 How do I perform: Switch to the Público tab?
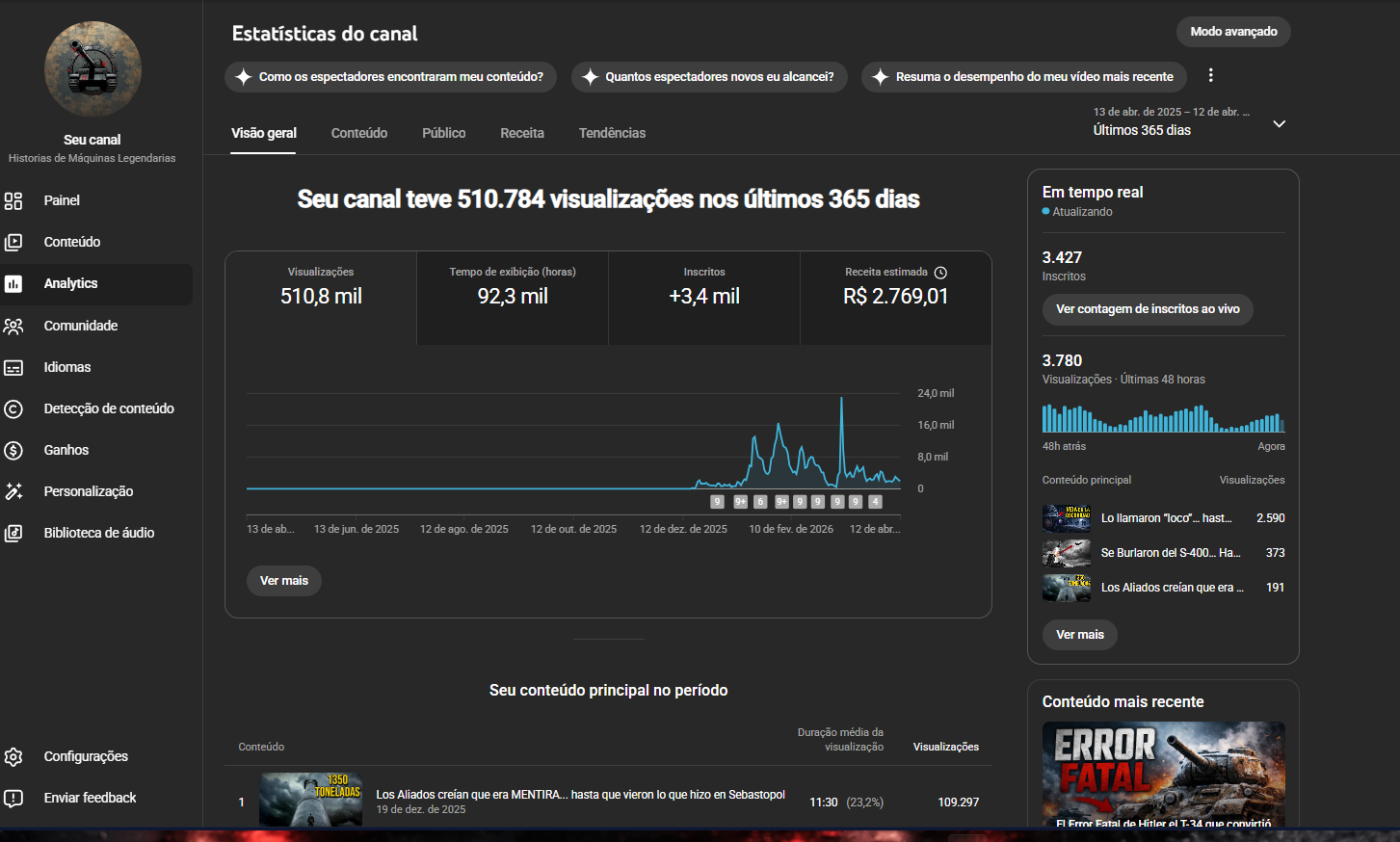pos(444,133)
